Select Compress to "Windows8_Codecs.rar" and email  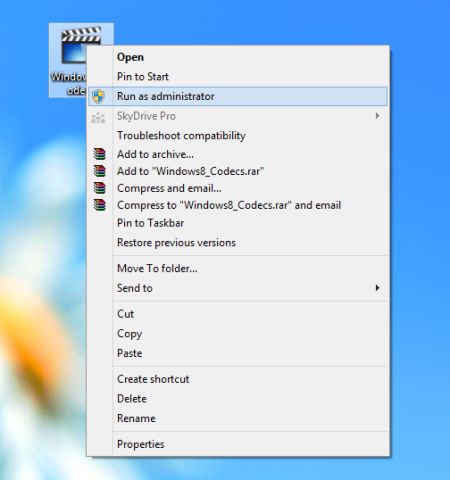pos(238,205)
